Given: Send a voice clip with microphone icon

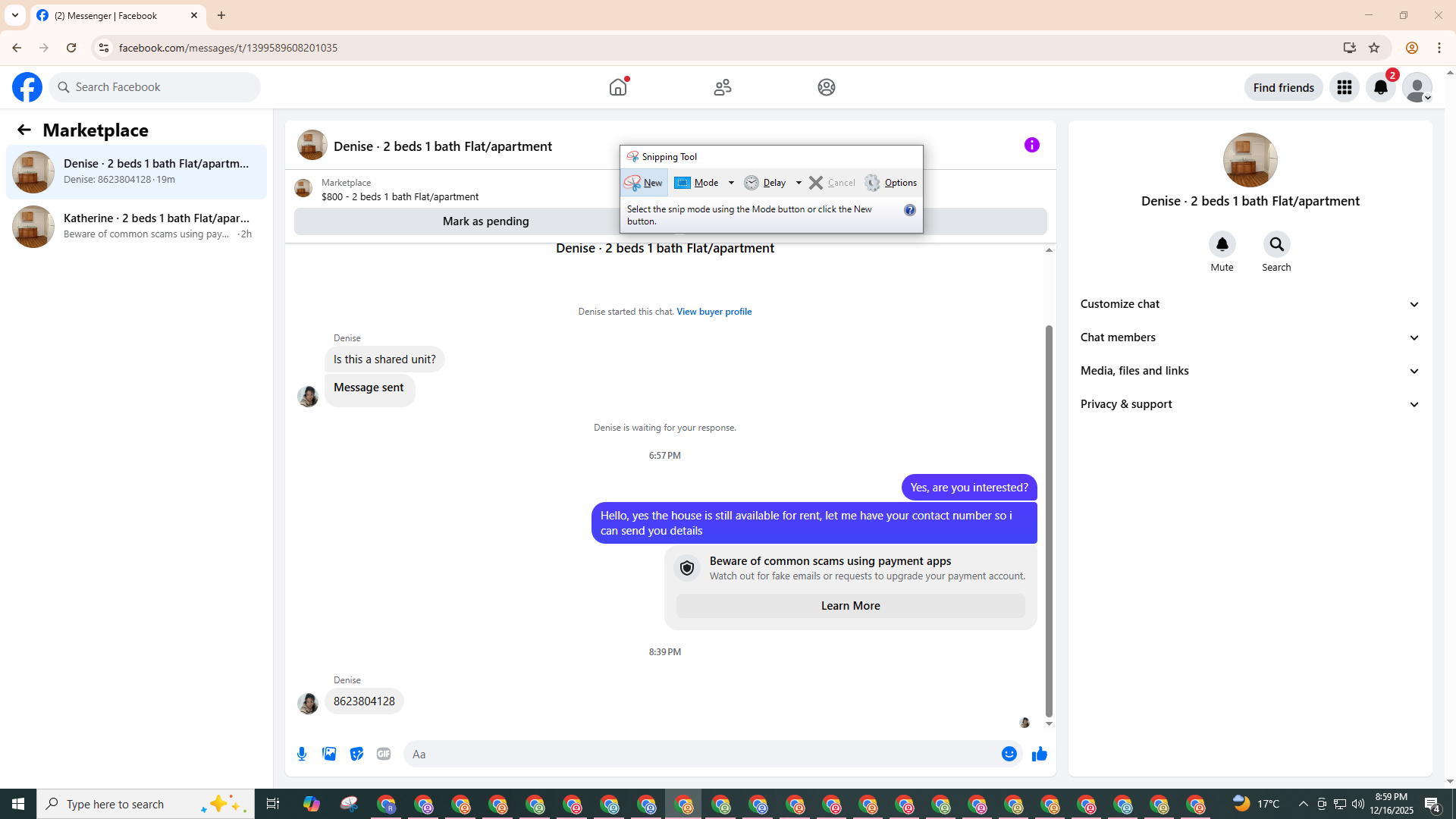Looking at the screenshot, I should click(x=302, y=754).
